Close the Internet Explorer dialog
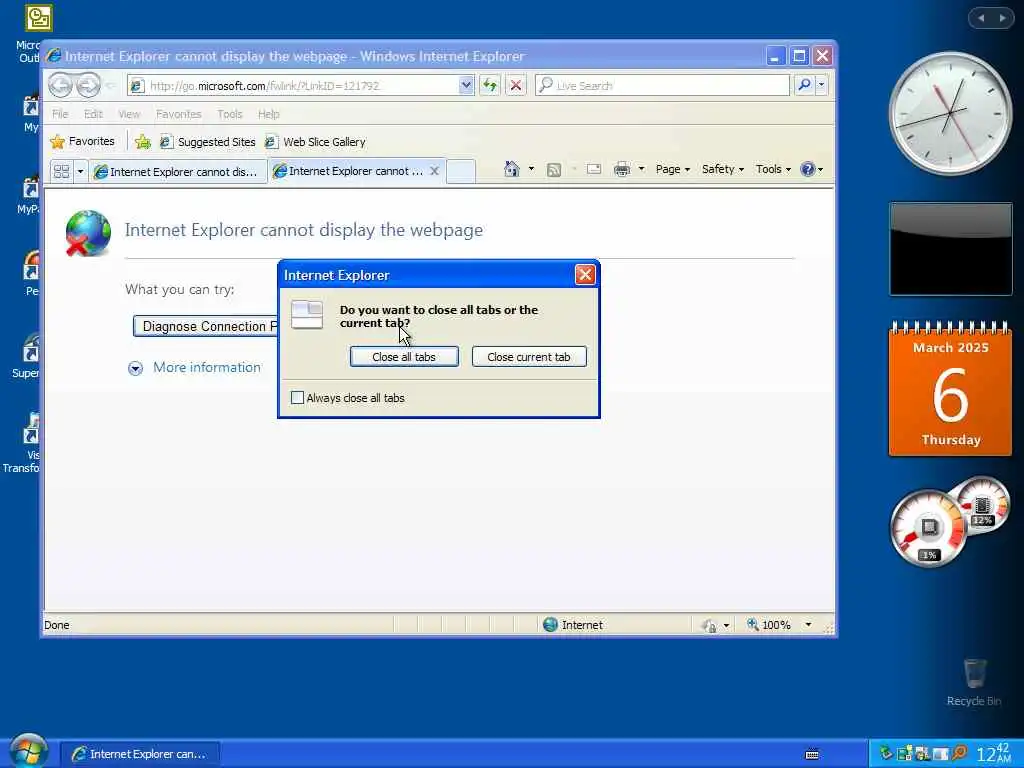Viewport: 1024px width, 768px height. 585,275
